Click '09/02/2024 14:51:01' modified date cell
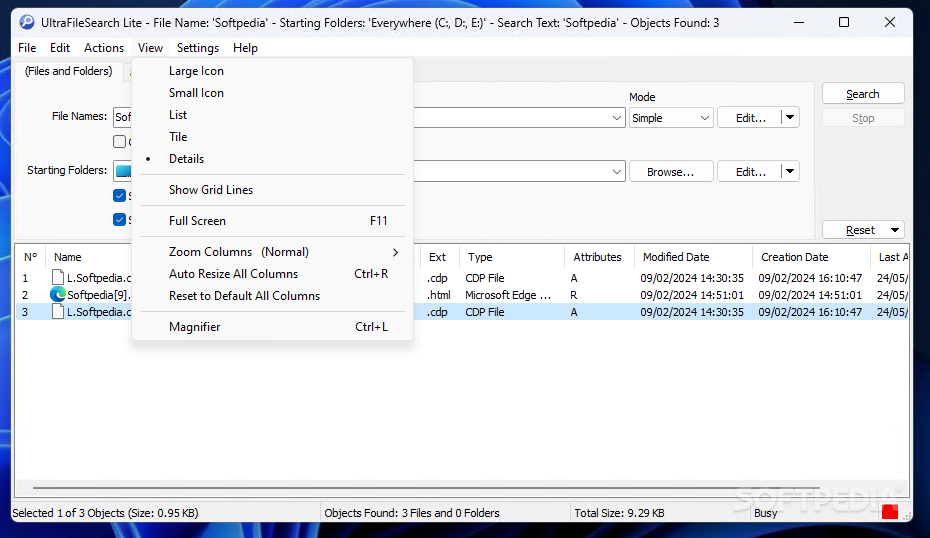Image resolution: width=930 pixels, height=538 pixels. [692, 295]
